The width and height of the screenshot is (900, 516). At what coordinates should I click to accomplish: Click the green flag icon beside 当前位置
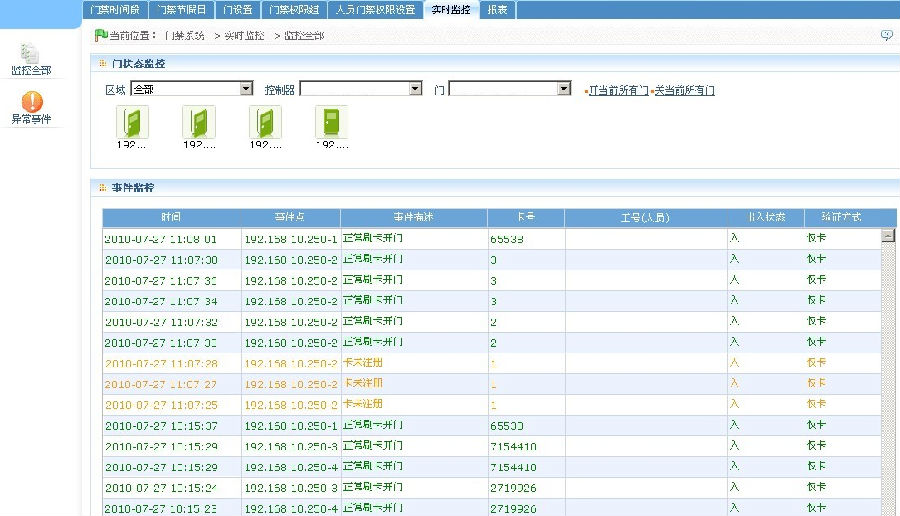[100, 35]
